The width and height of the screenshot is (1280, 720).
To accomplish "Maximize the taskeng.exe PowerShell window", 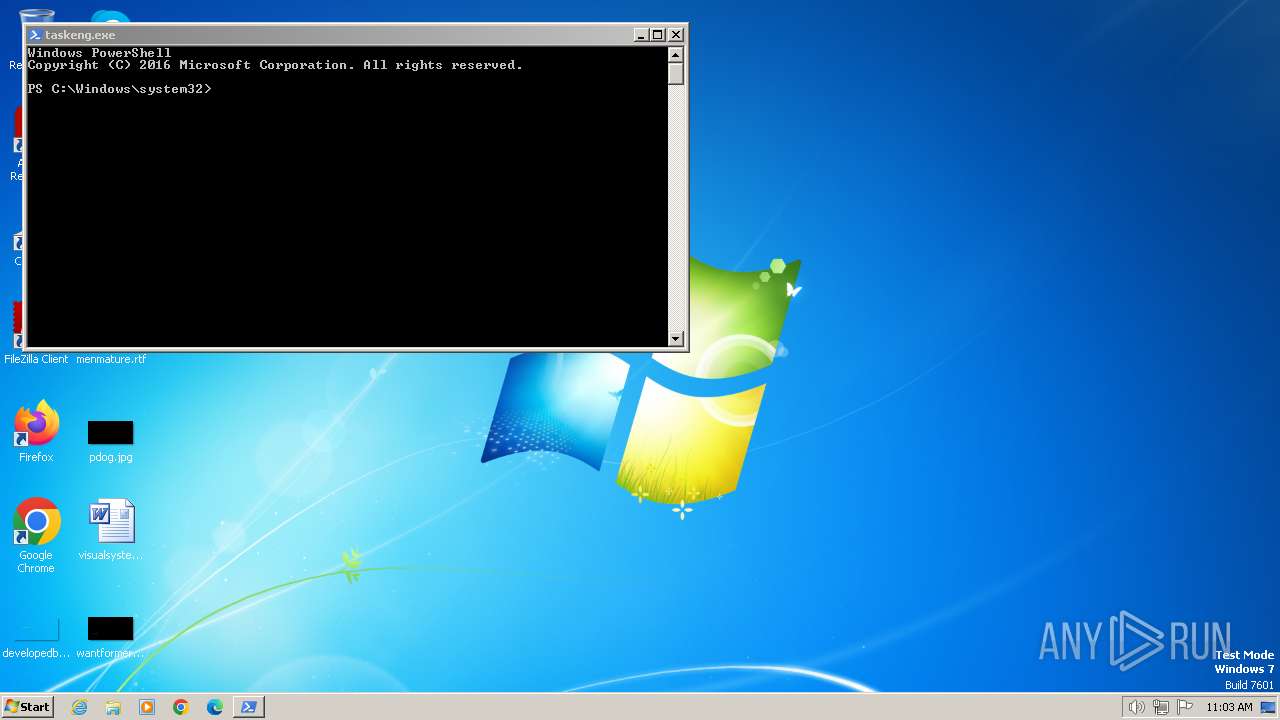I will pos(657,35).
